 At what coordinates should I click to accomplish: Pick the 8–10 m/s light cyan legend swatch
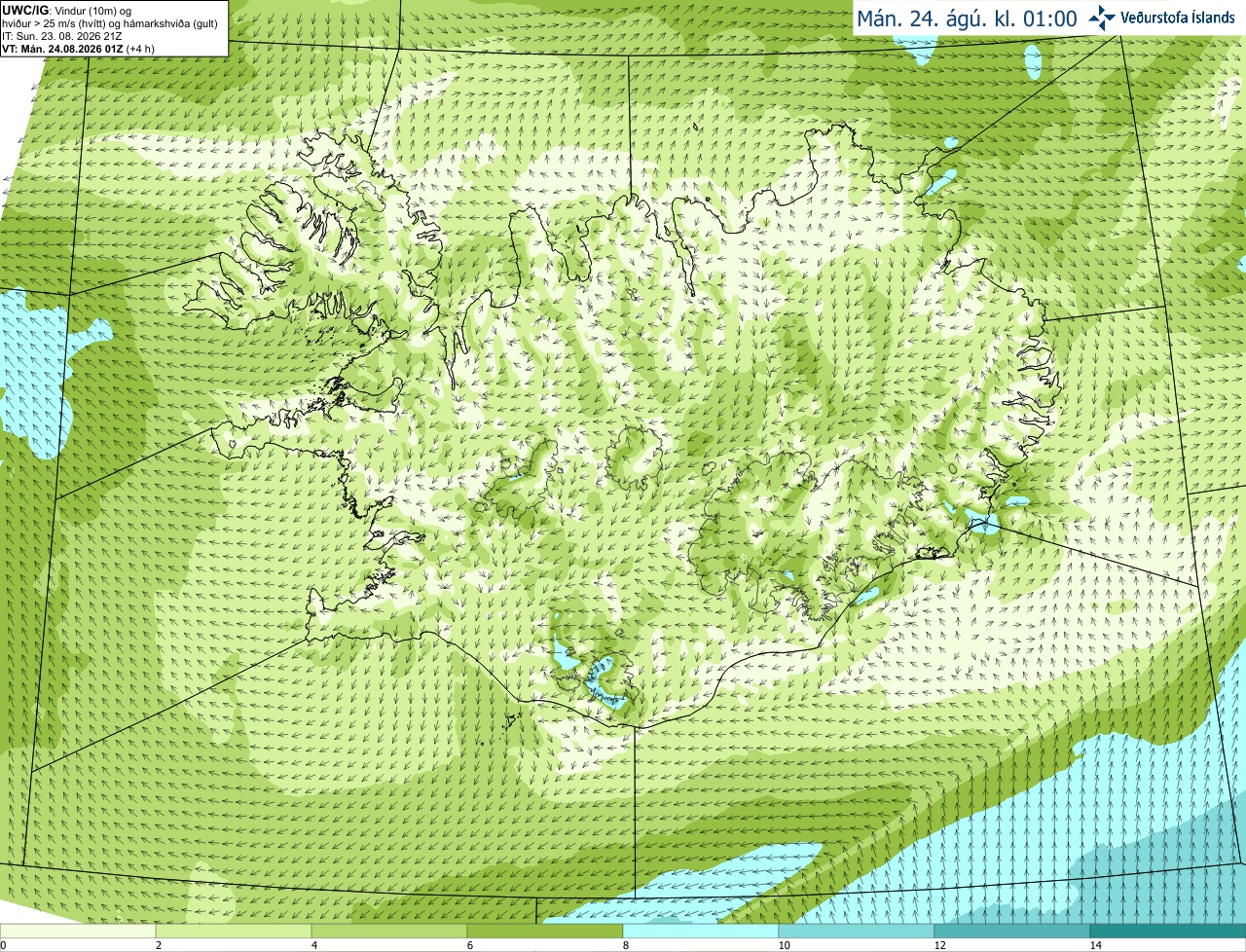(701, 932)
